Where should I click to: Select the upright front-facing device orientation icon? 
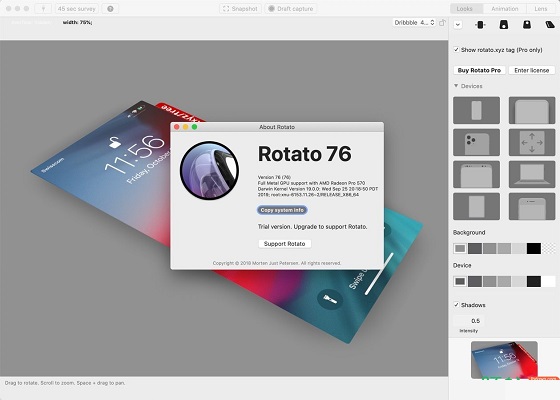click(x=480, y=25)
